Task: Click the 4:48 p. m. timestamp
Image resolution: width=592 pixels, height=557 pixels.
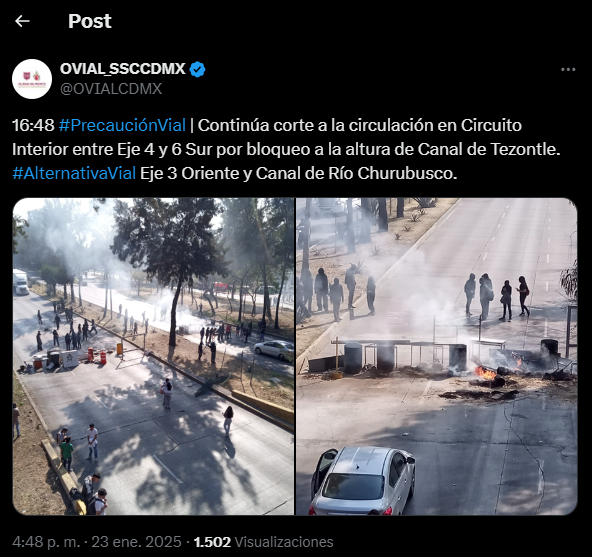Action: pos(46,542)
